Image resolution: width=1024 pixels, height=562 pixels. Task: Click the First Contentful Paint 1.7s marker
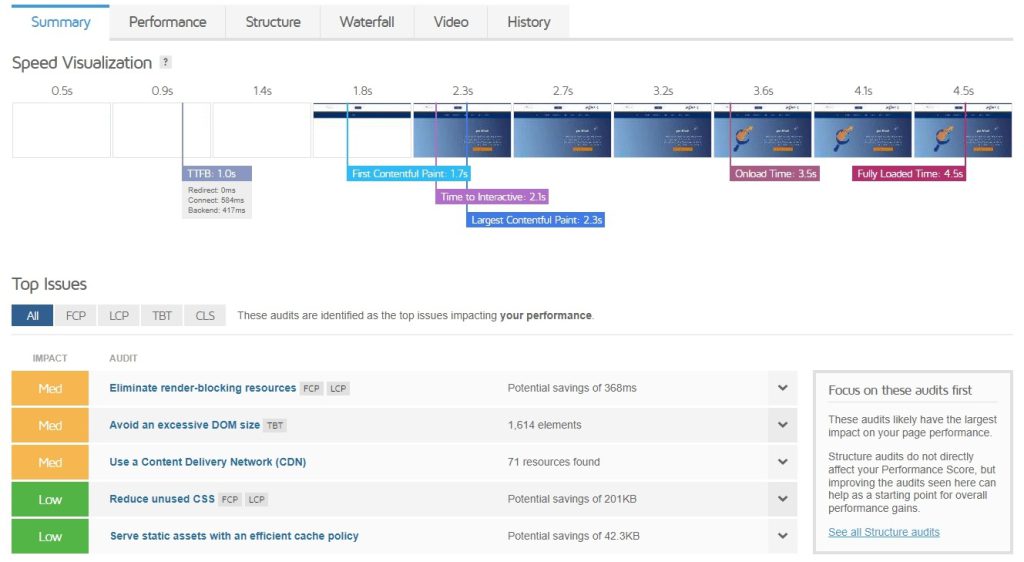[409, 174]
